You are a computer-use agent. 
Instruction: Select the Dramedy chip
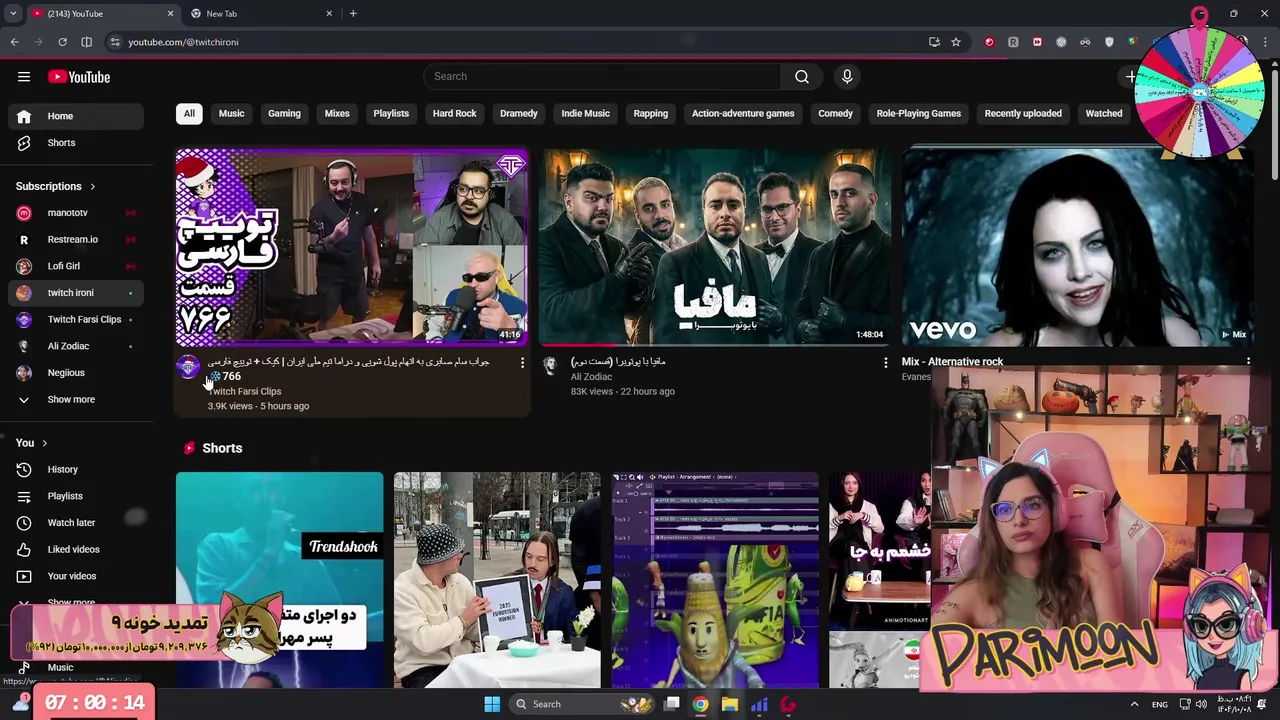518,114
